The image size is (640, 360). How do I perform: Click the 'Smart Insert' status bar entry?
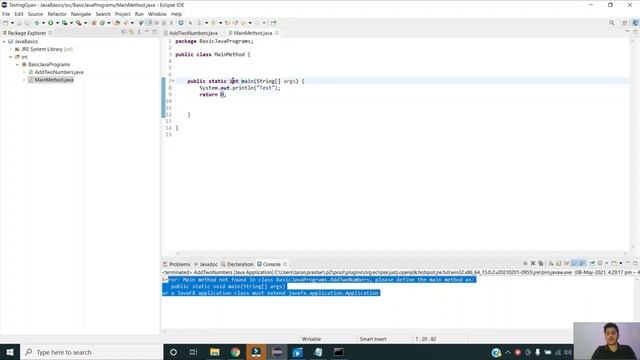[x=373, y=339]
